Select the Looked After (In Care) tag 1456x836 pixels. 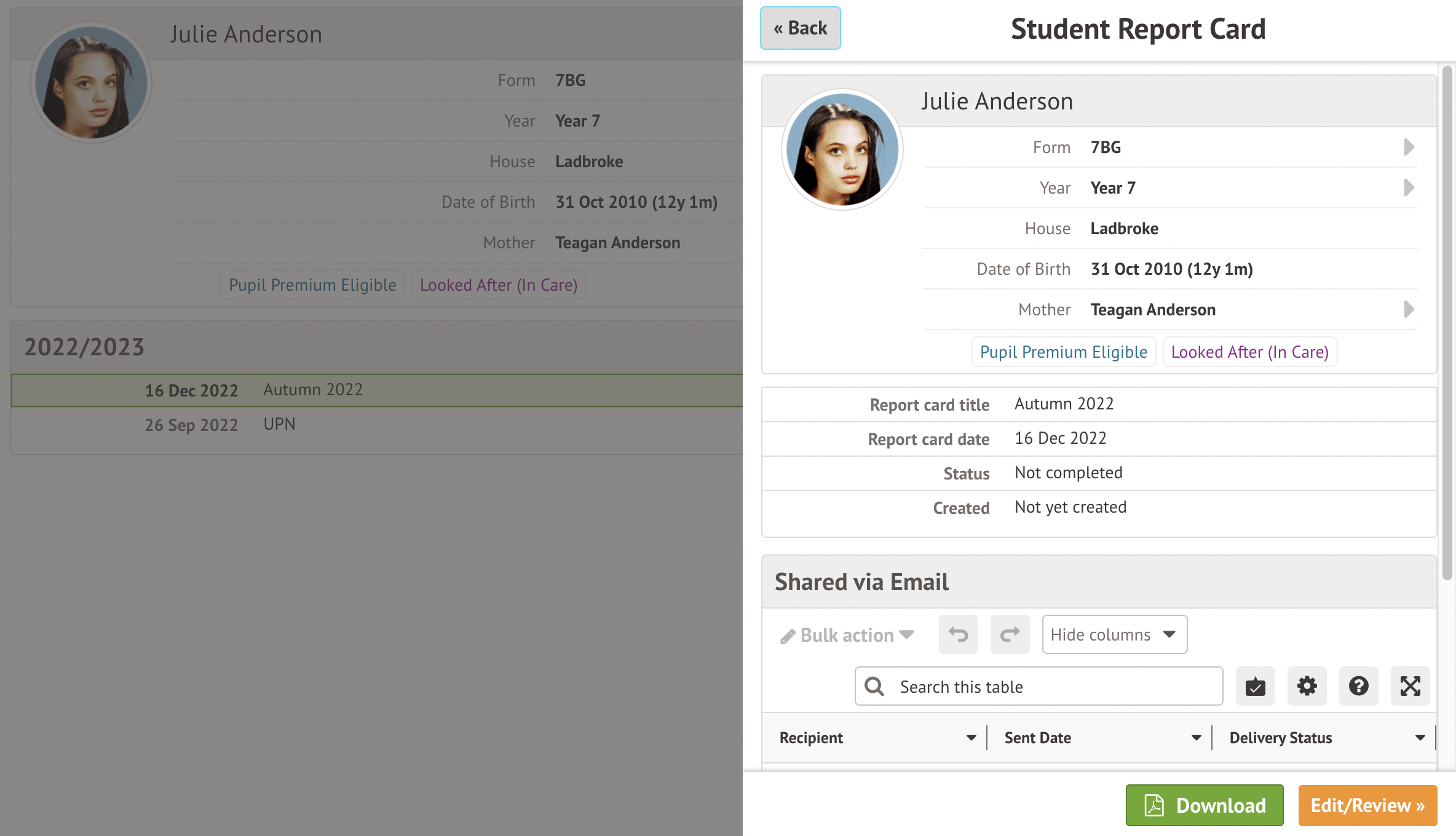[x=1249, y=352]
